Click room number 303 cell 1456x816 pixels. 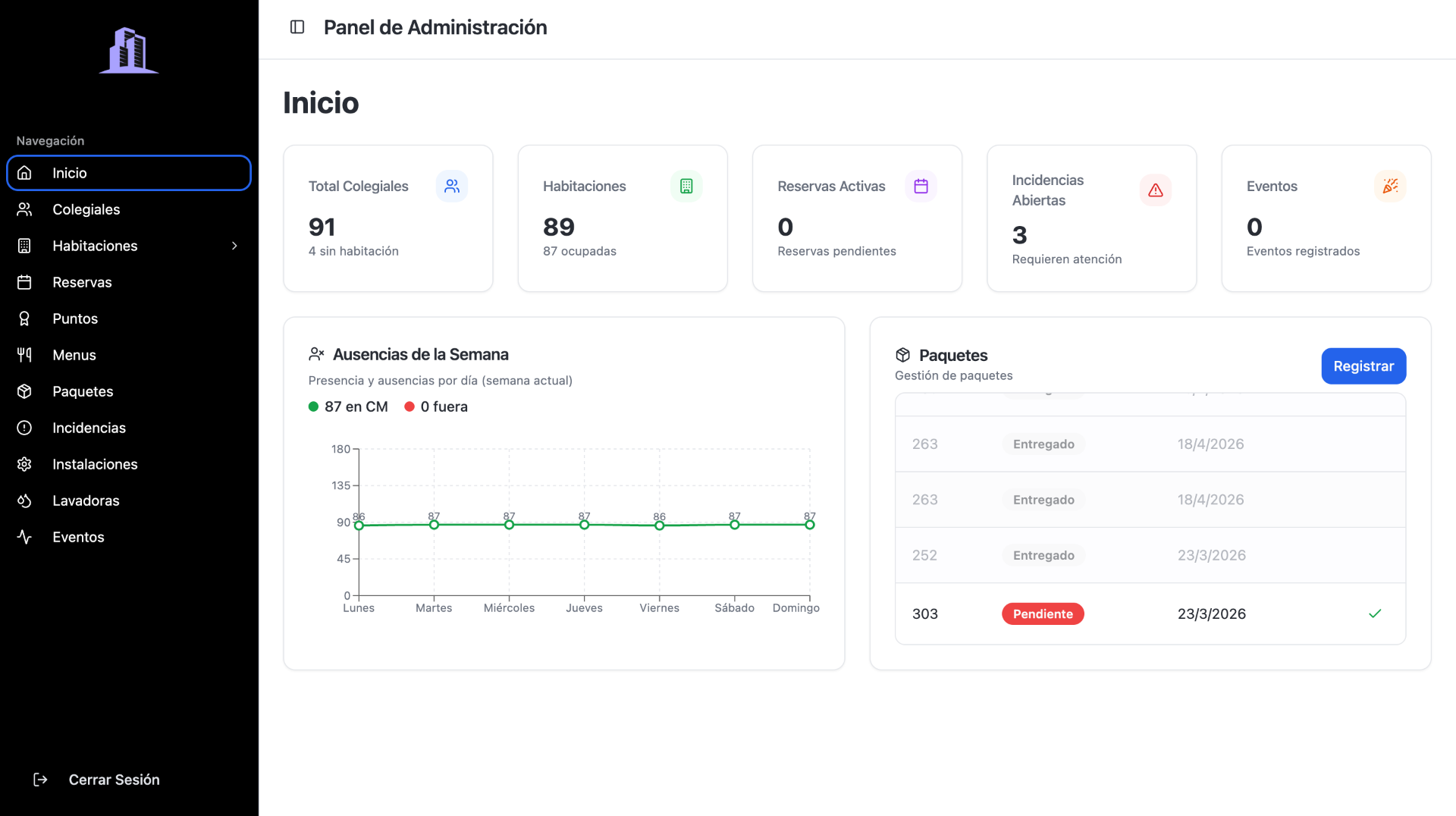tap(924, 614)
